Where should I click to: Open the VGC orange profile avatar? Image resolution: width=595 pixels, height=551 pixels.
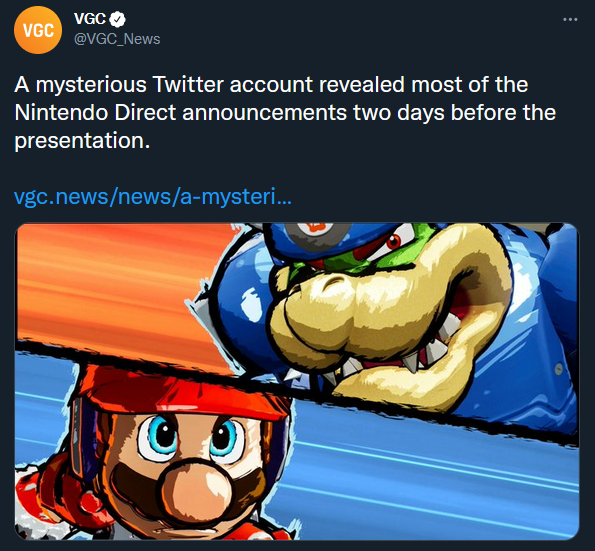click(38, 30)
